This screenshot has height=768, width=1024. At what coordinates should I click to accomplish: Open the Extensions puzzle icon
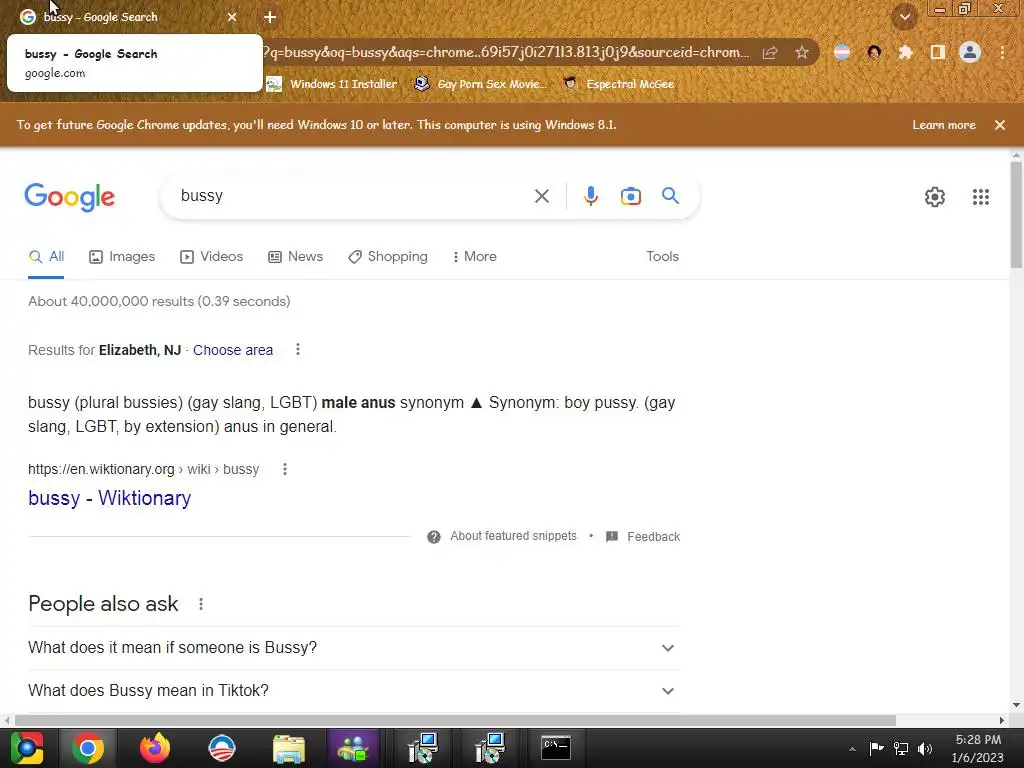(x=905, y=52)
